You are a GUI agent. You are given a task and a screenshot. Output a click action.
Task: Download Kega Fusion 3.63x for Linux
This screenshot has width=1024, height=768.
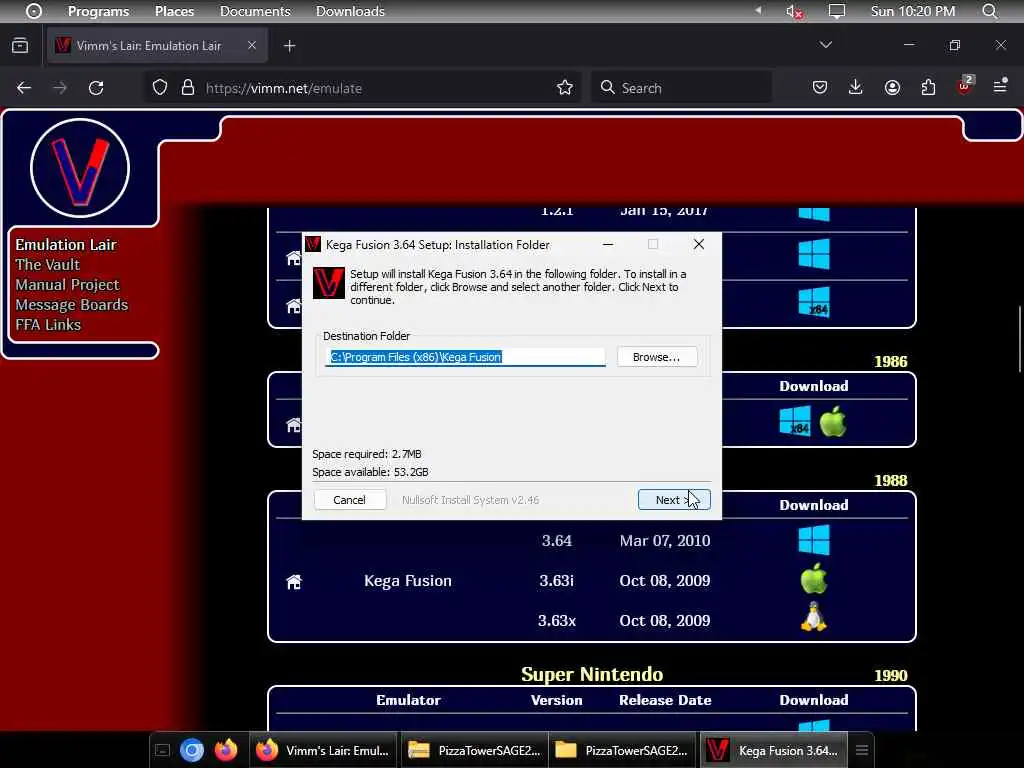pos(814,617)
